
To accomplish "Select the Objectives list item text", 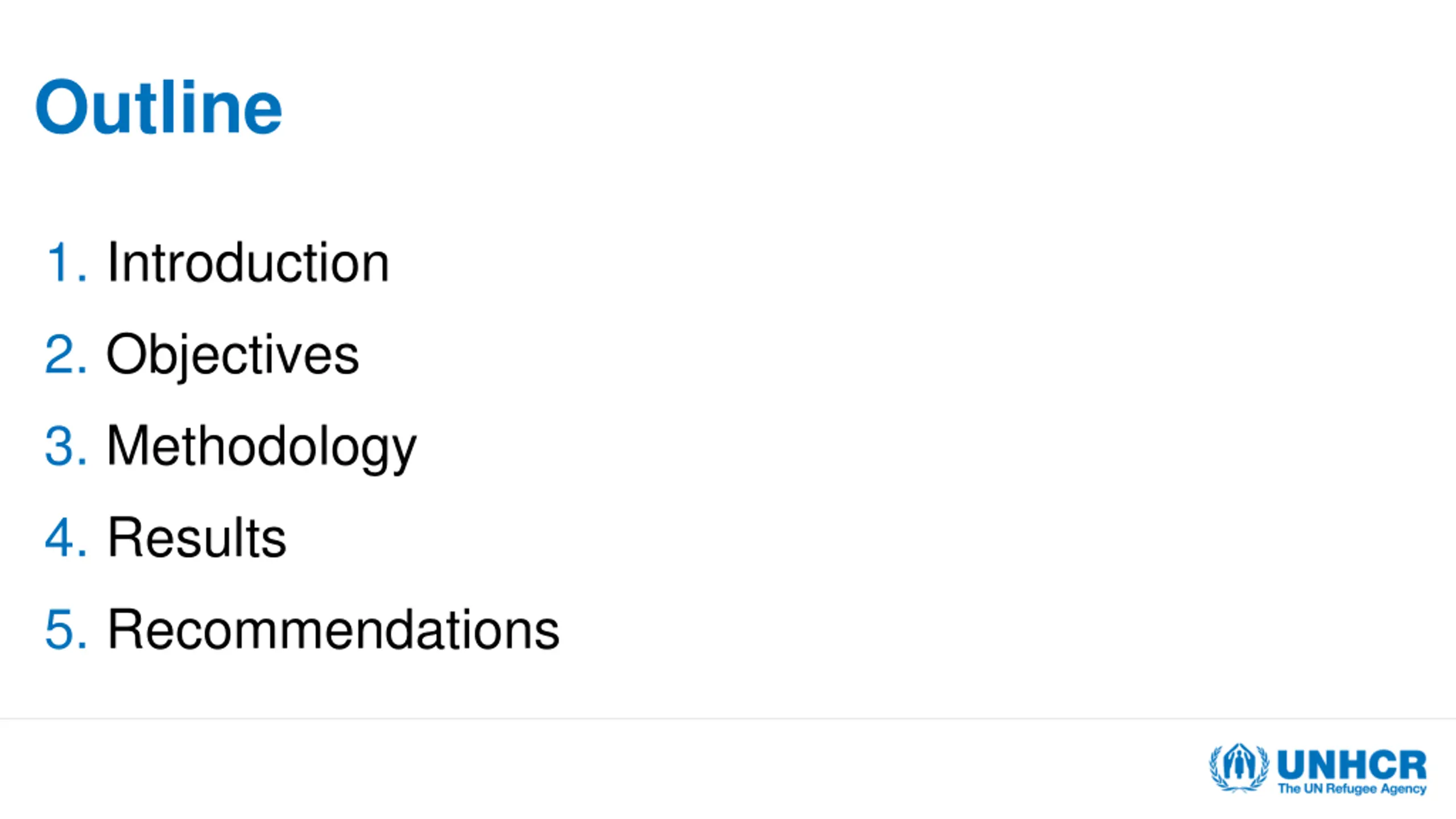I will coord(233,355).
